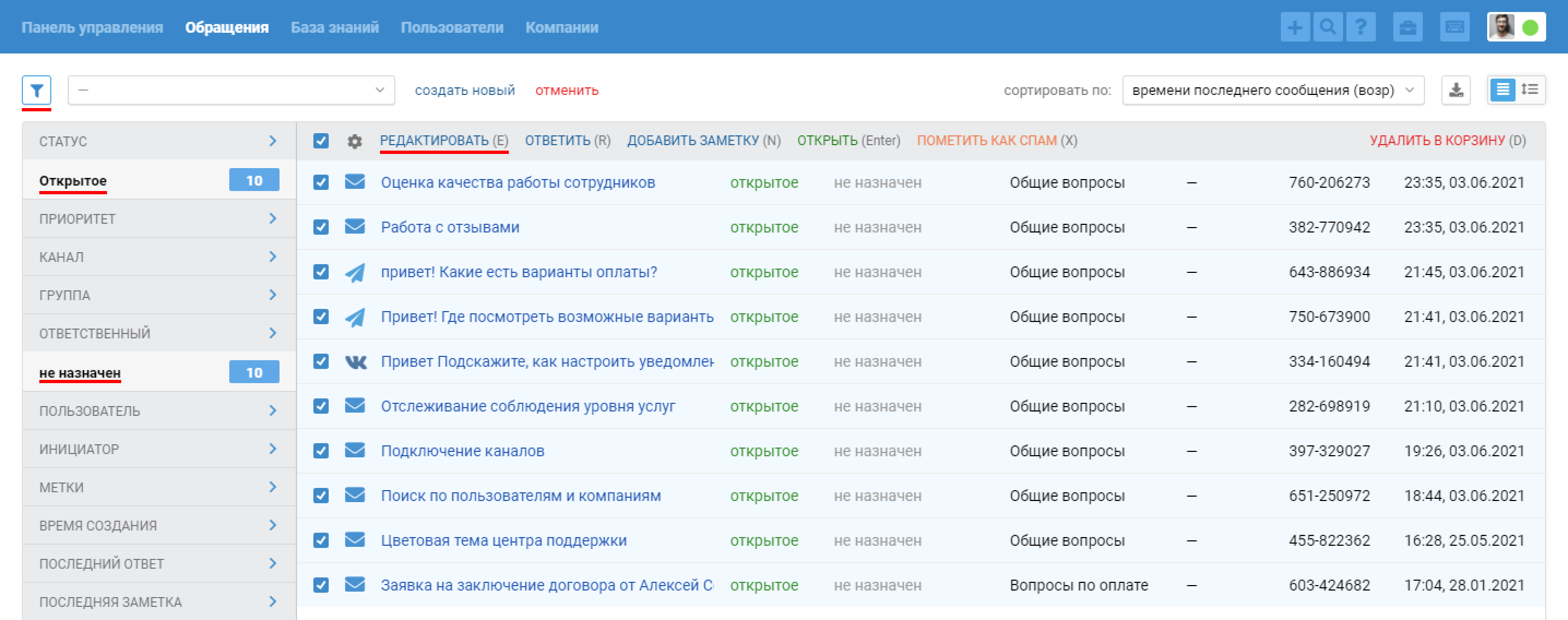Uncheck 'Работа с отзывами' ticket checkbox
This screenshot has width=1568, height=620.
click(321, 227)
